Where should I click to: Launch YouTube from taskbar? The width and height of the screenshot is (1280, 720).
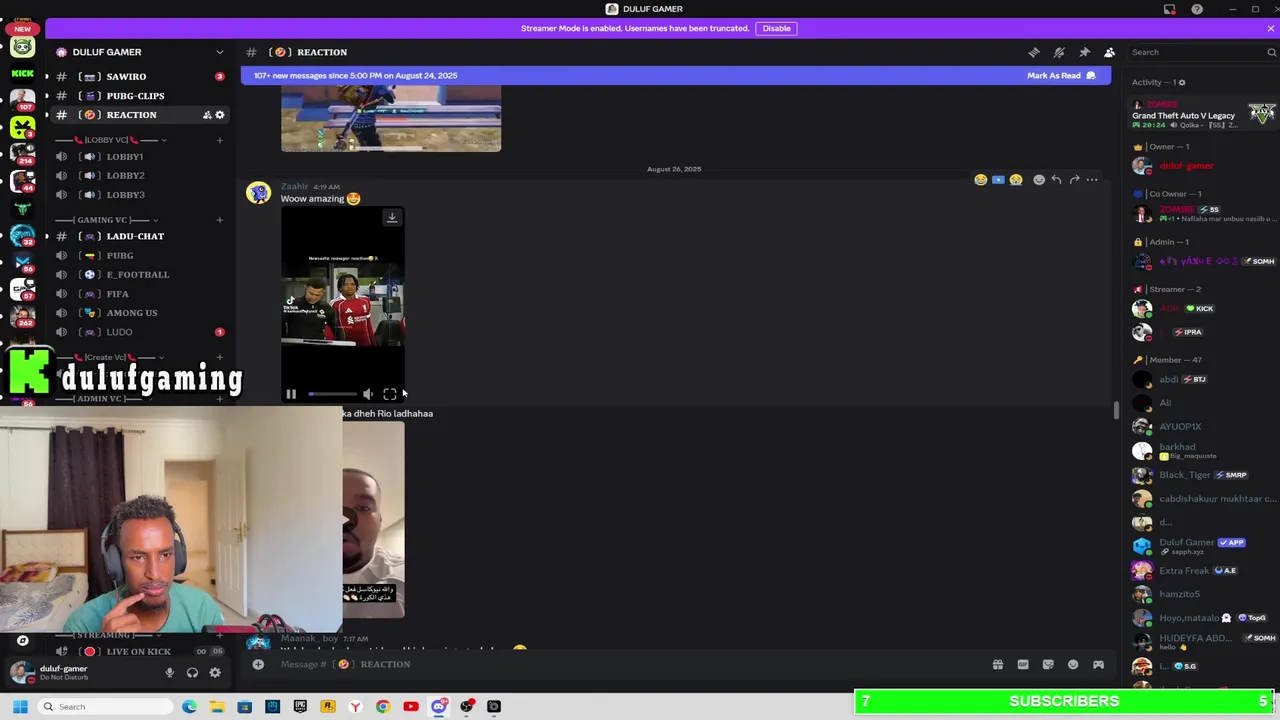click(410, 707)
